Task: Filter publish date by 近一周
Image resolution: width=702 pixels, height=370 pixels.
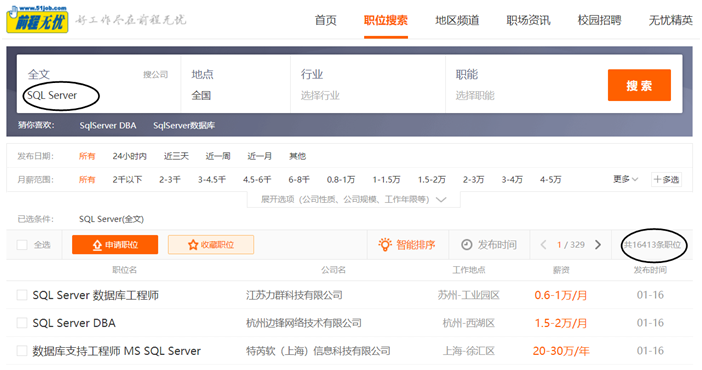Action: [x=218, y=156]
